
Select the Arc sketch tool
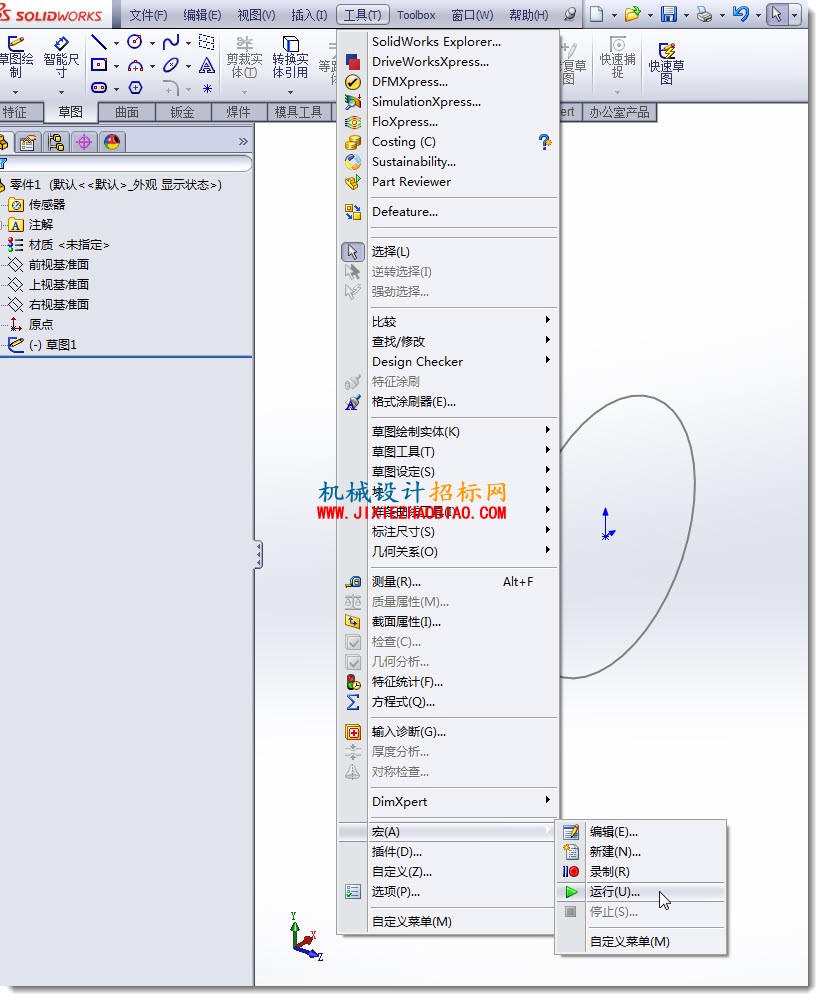coord(135,65)
